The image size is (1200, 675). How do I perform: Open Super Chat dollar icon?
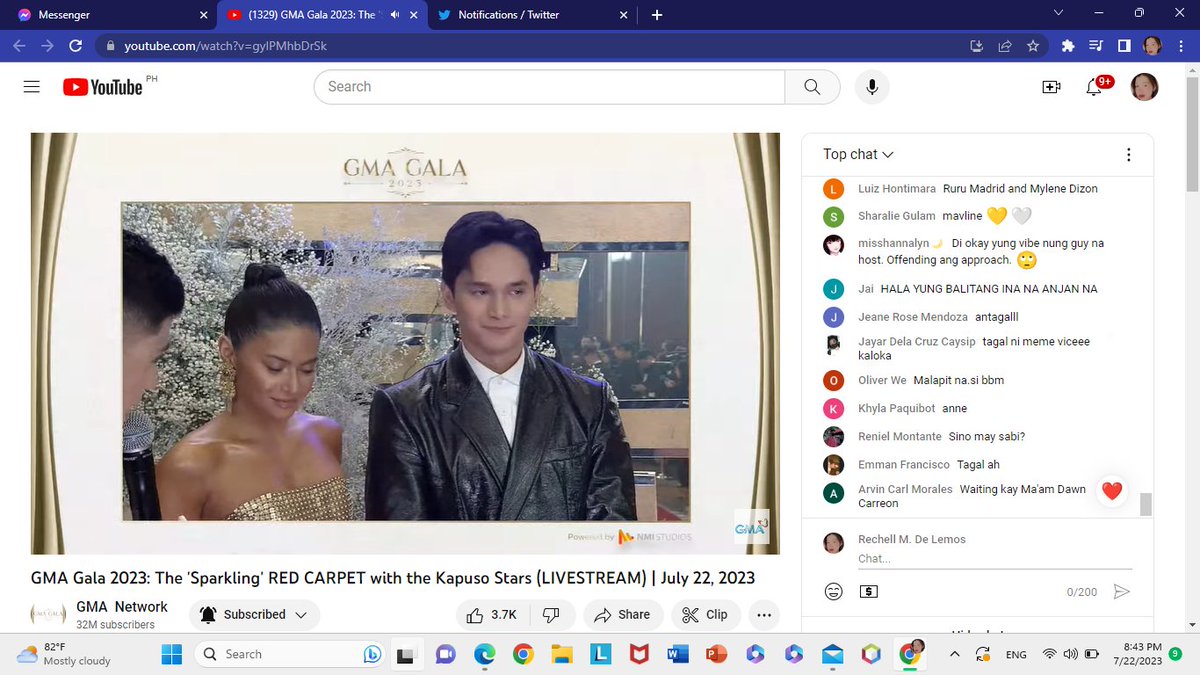point(869,591)
